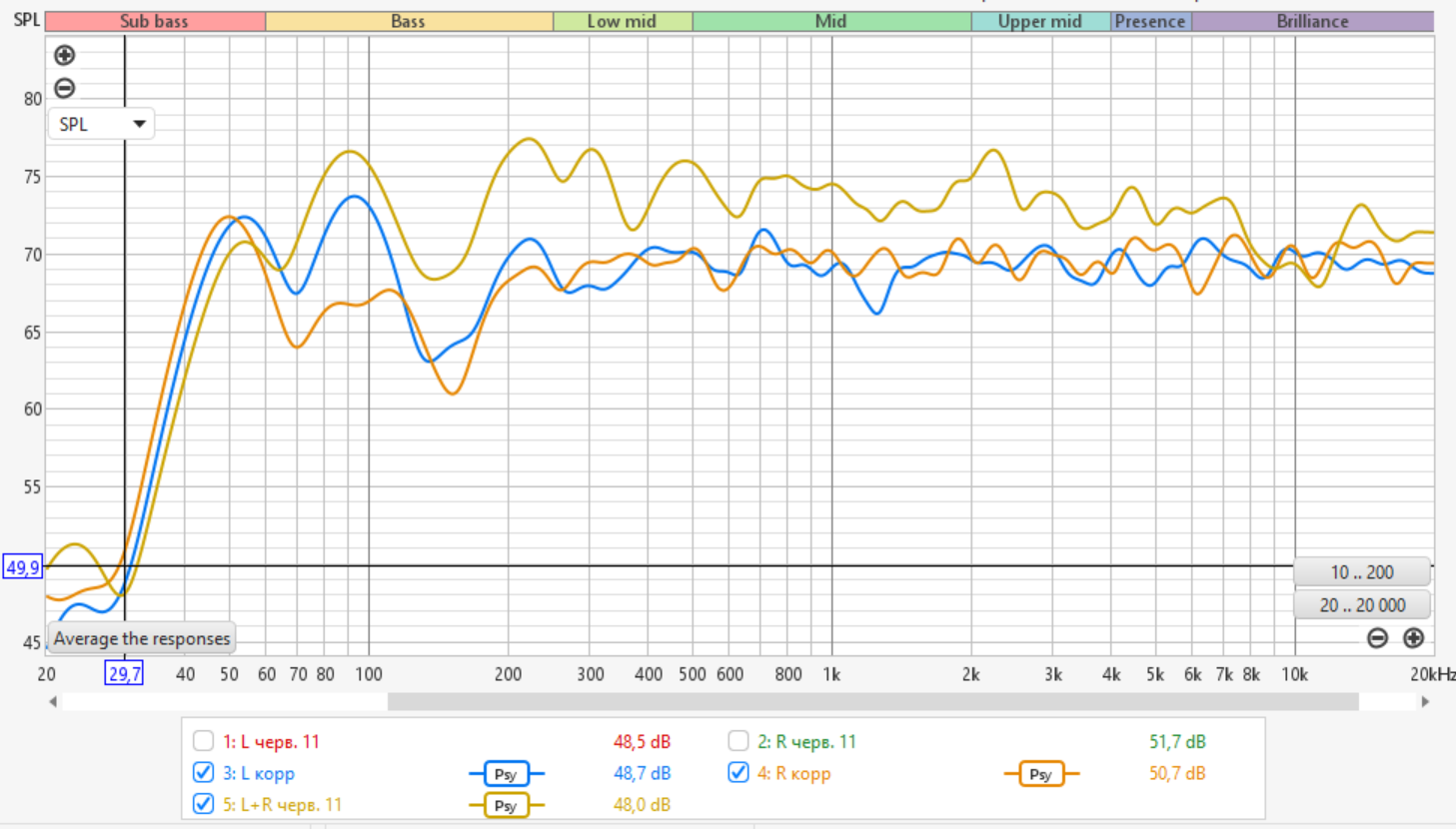Zoom in the vertical SPL axis
This screenshot has width=1456, height=829.
pyautogui.click(x=65, y=56)
